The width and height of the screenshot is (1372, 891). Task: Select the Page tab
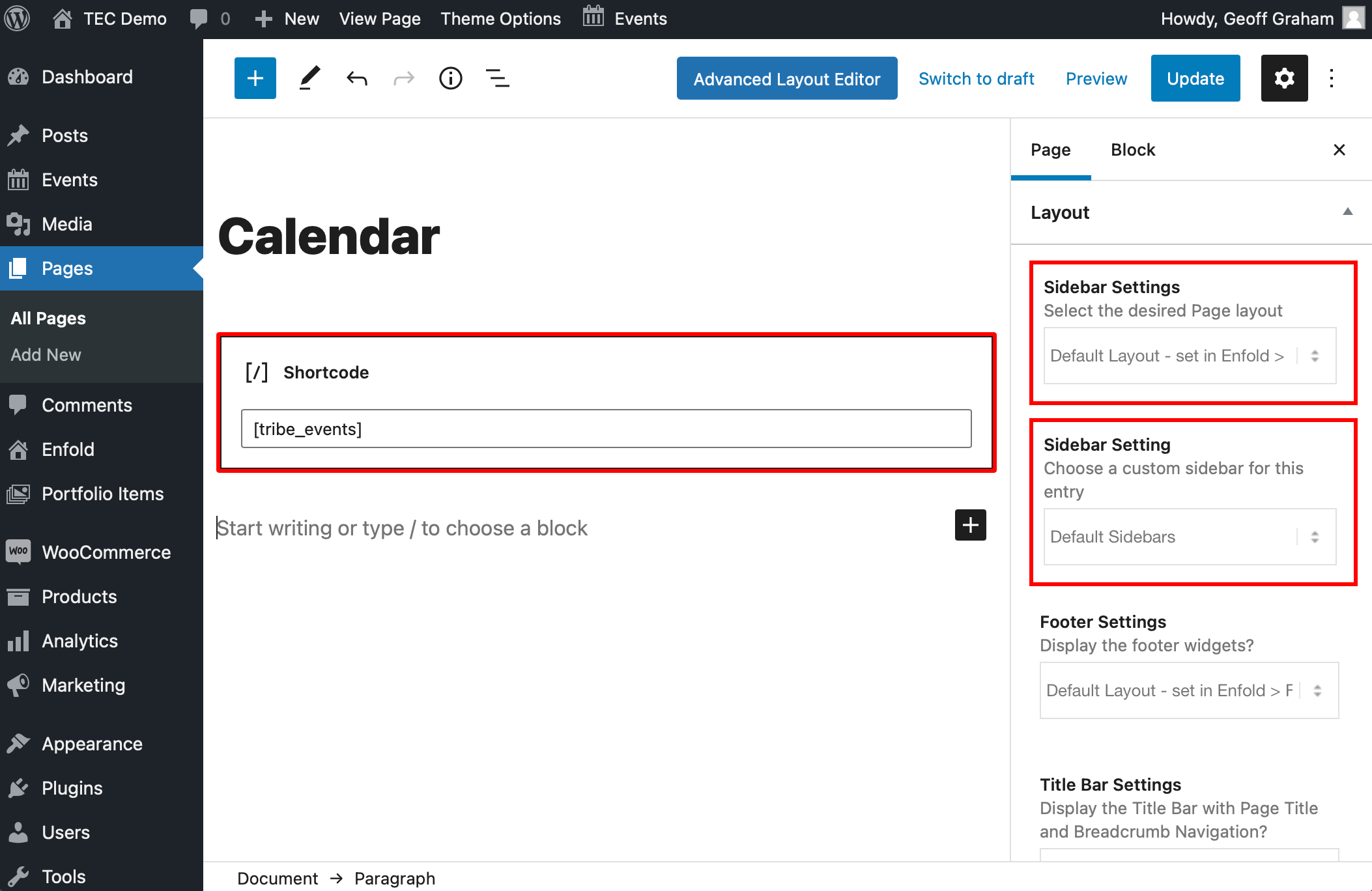(1050, 149)
